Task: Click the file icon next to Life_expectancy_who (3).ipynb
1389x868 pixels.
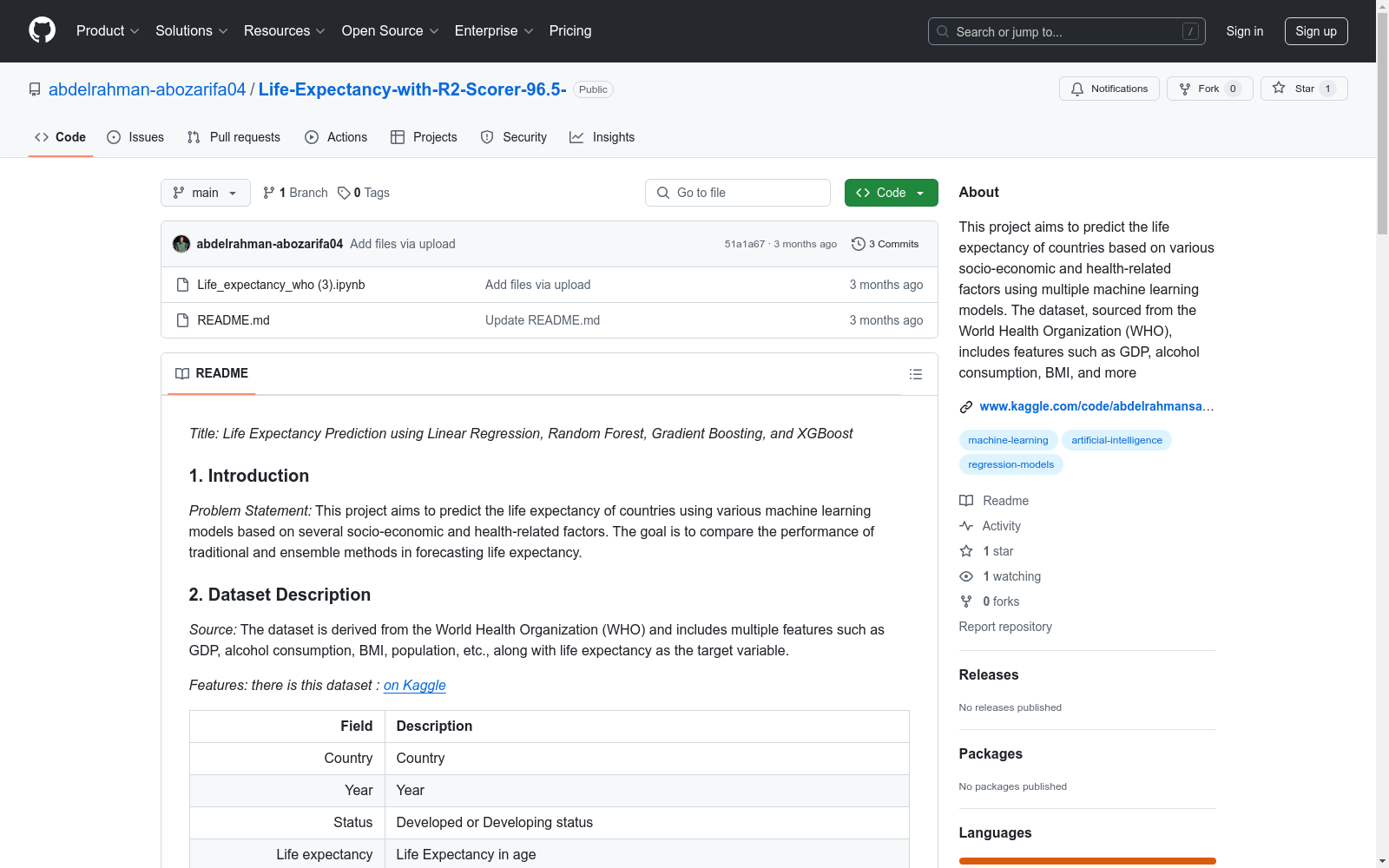Action: coord(182,285)
